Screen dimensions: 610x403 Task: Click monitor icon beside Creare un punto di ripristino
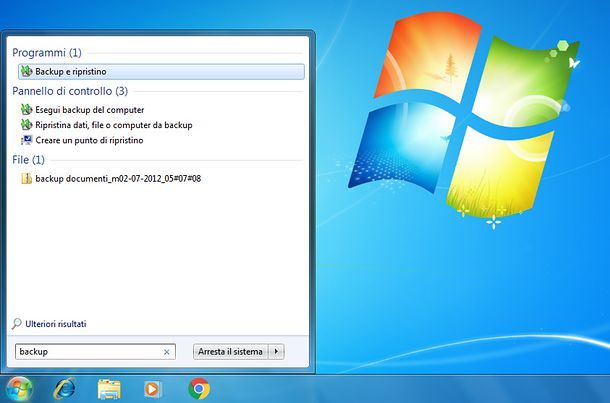pos(26,140)
